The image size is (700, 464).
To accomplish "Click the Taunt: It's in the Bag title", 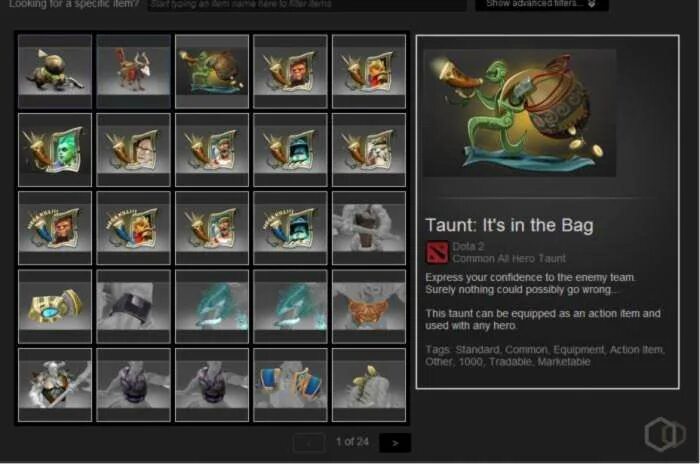I will click(509, 225).
